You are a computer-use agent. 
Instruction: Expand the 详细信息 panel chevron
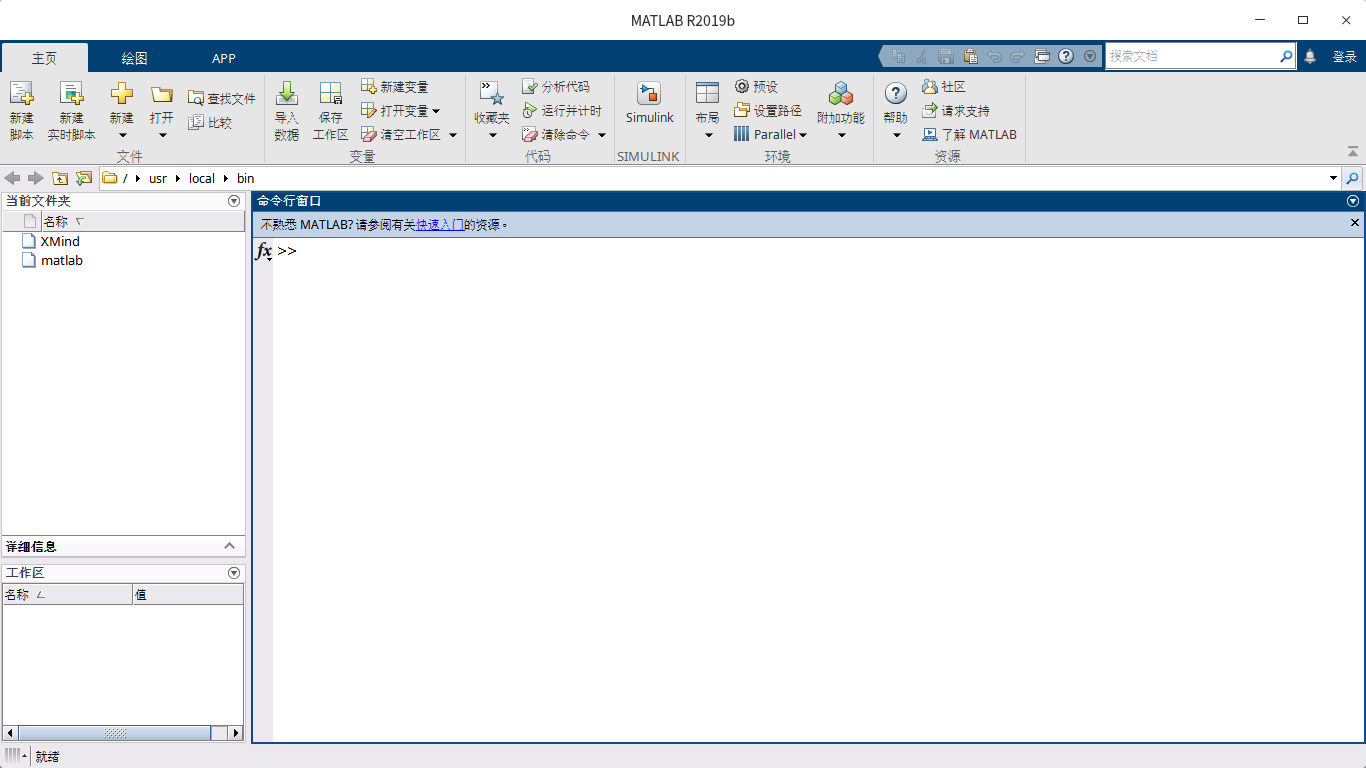click(229, 546)
